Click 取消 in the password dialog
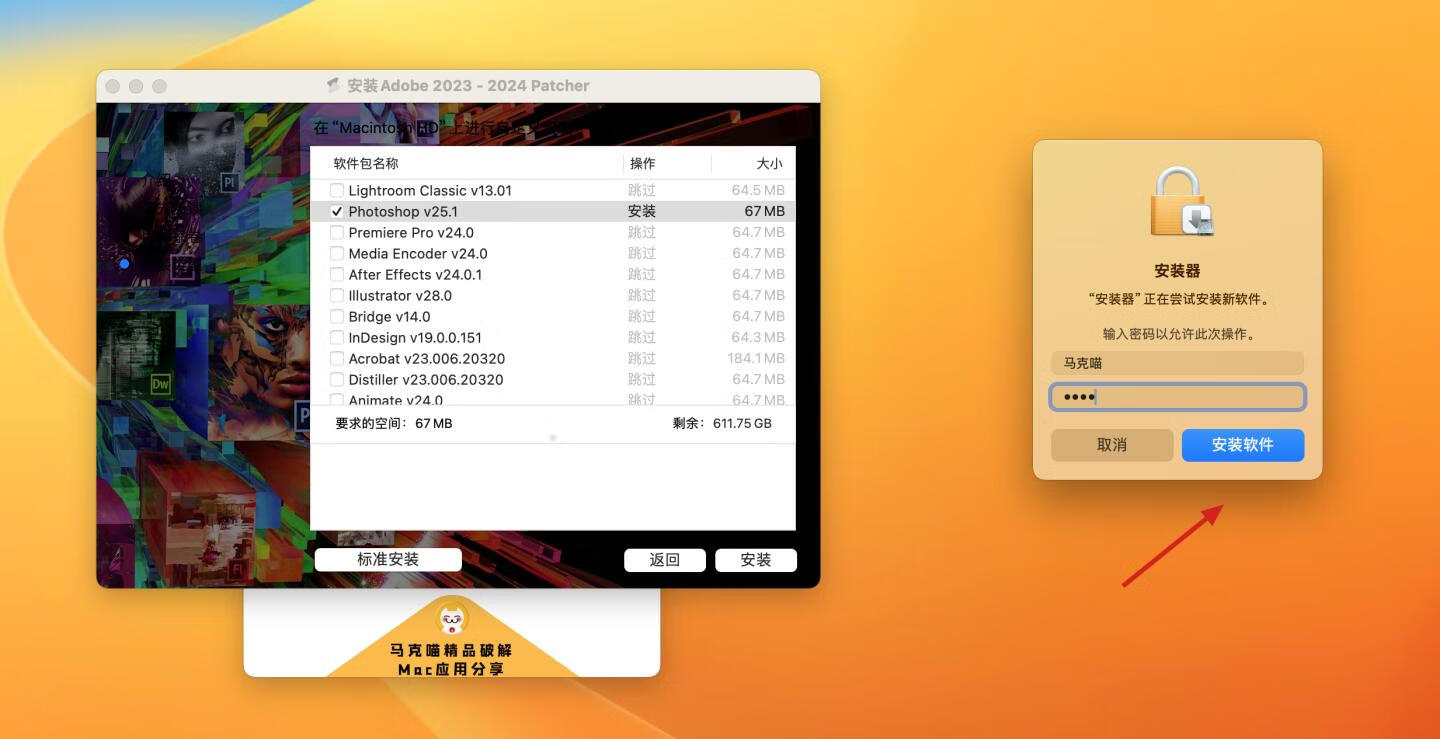Image resolution: width=1440 pixels, height=739 pixels. tap(1112, 445)
